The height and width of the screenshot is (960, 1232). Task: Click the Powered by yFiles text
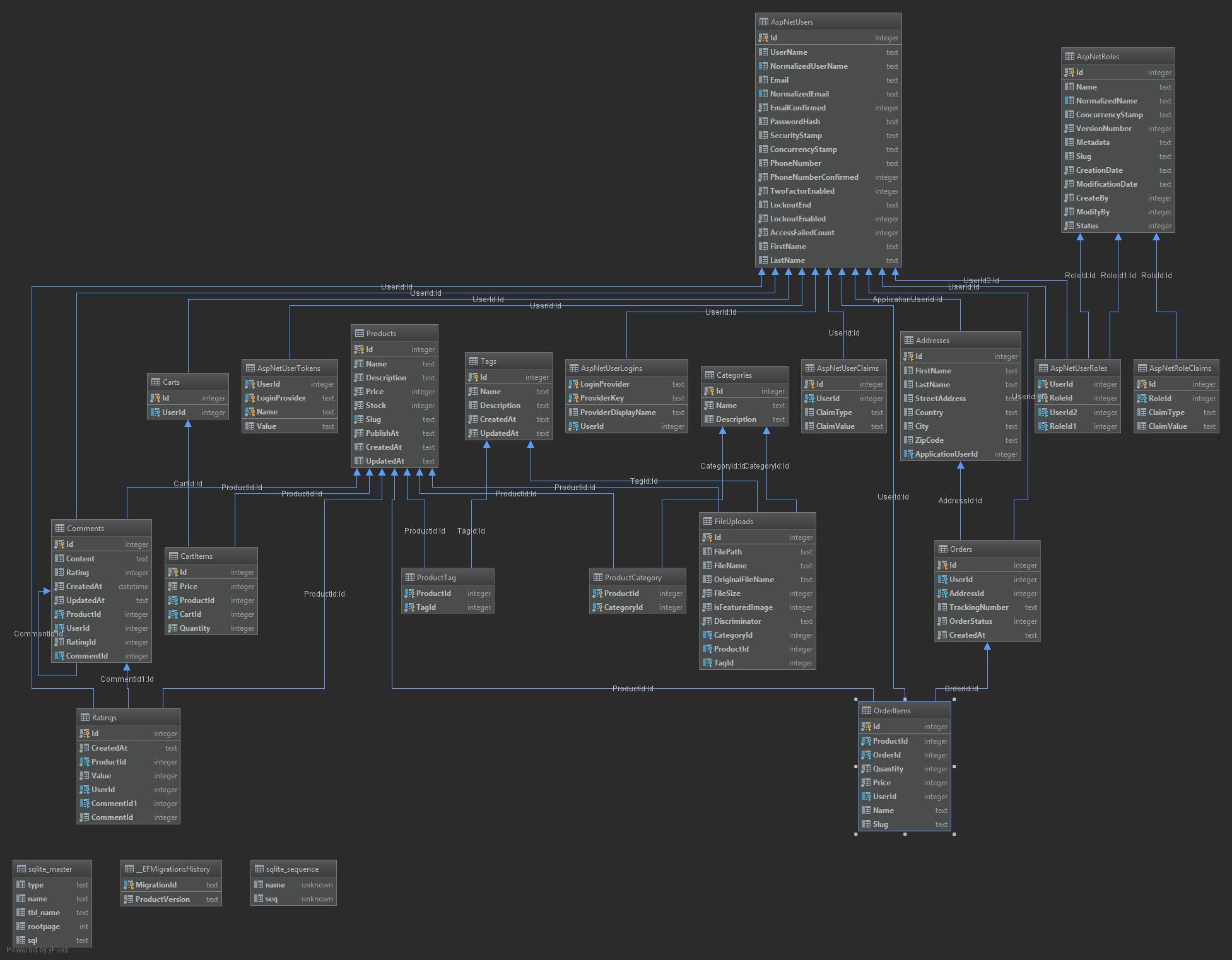click(37, 950)
